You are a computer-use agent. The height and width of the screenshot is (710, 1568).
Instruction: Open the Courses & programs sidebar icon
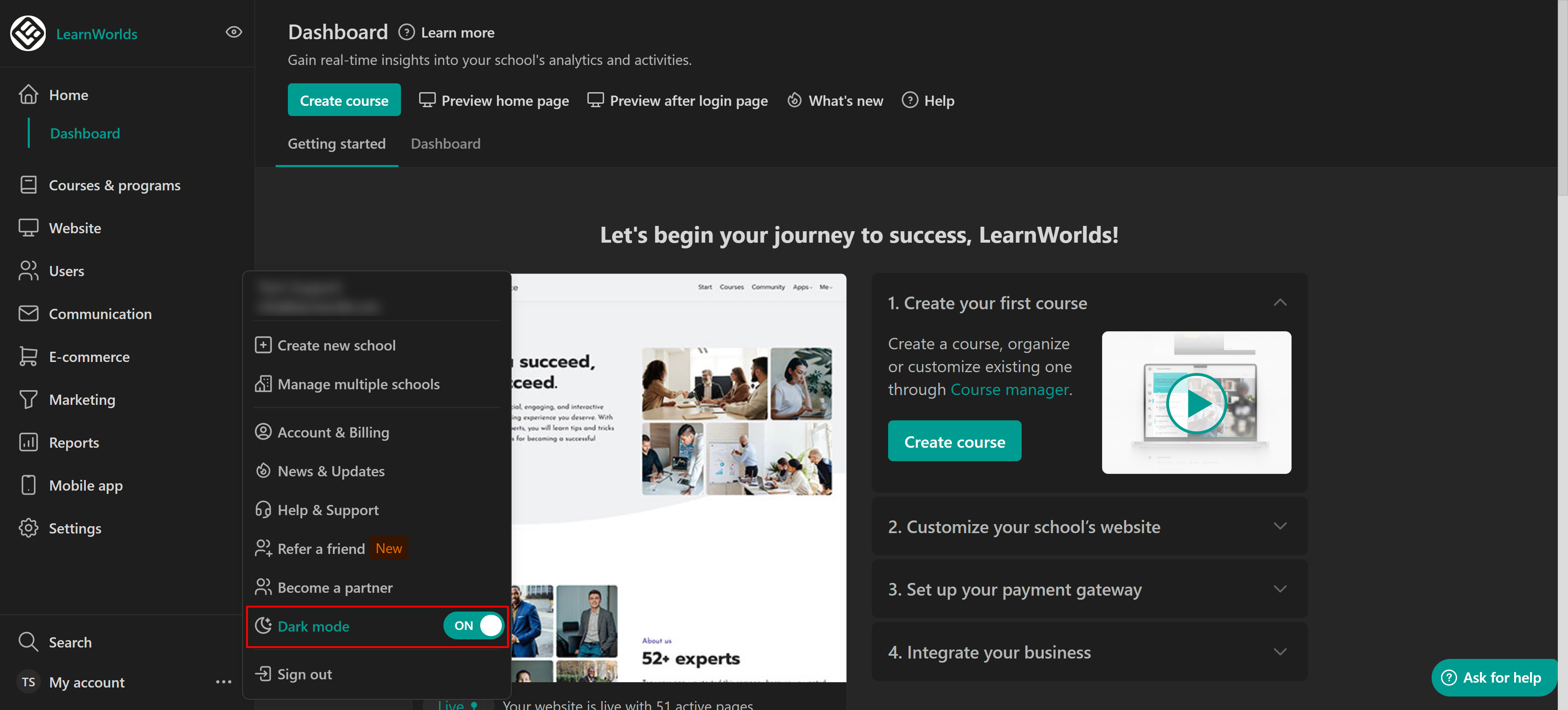click(x=28, y=185)
